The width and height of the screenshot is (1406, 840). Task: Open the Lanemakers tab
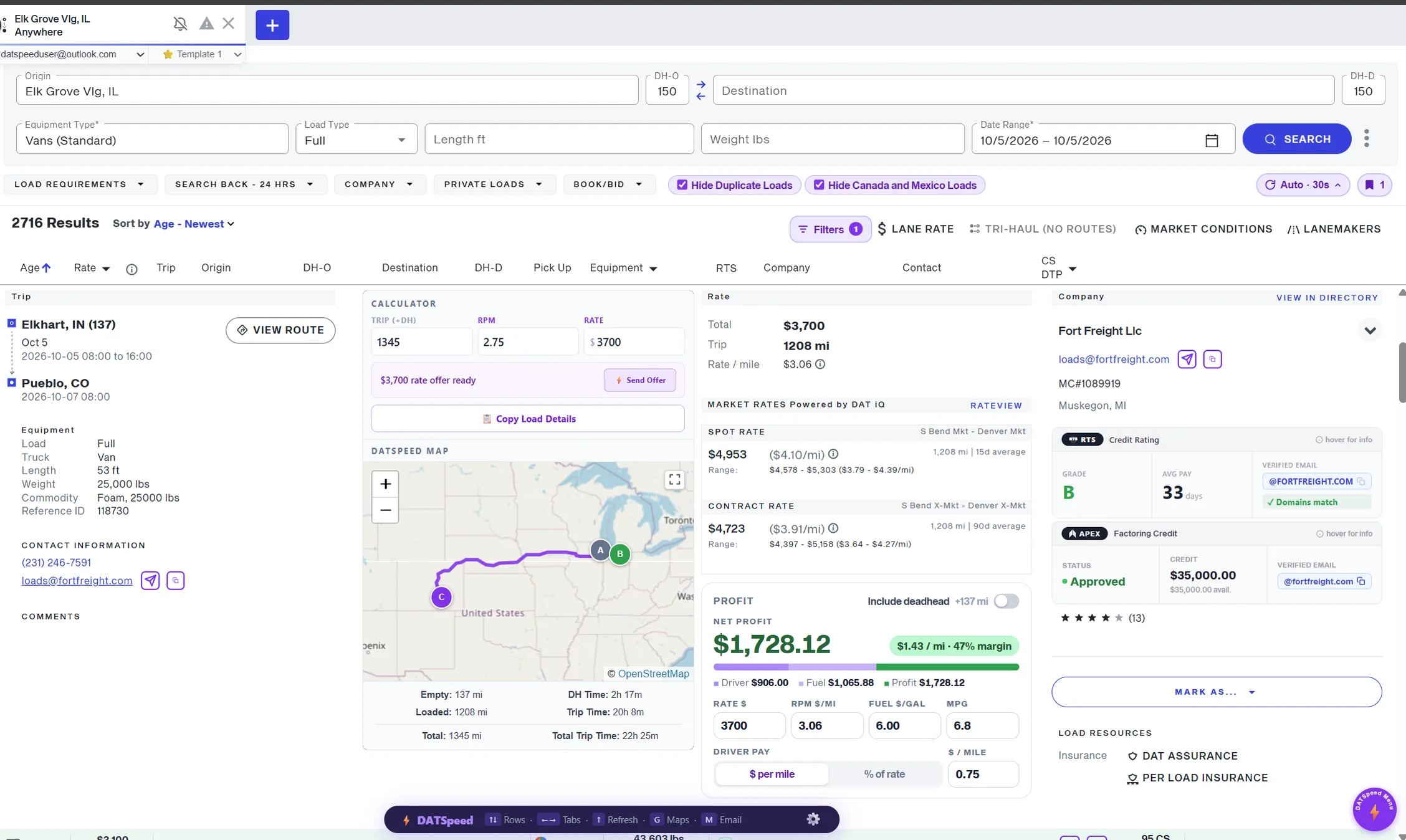click(1334, 229)
